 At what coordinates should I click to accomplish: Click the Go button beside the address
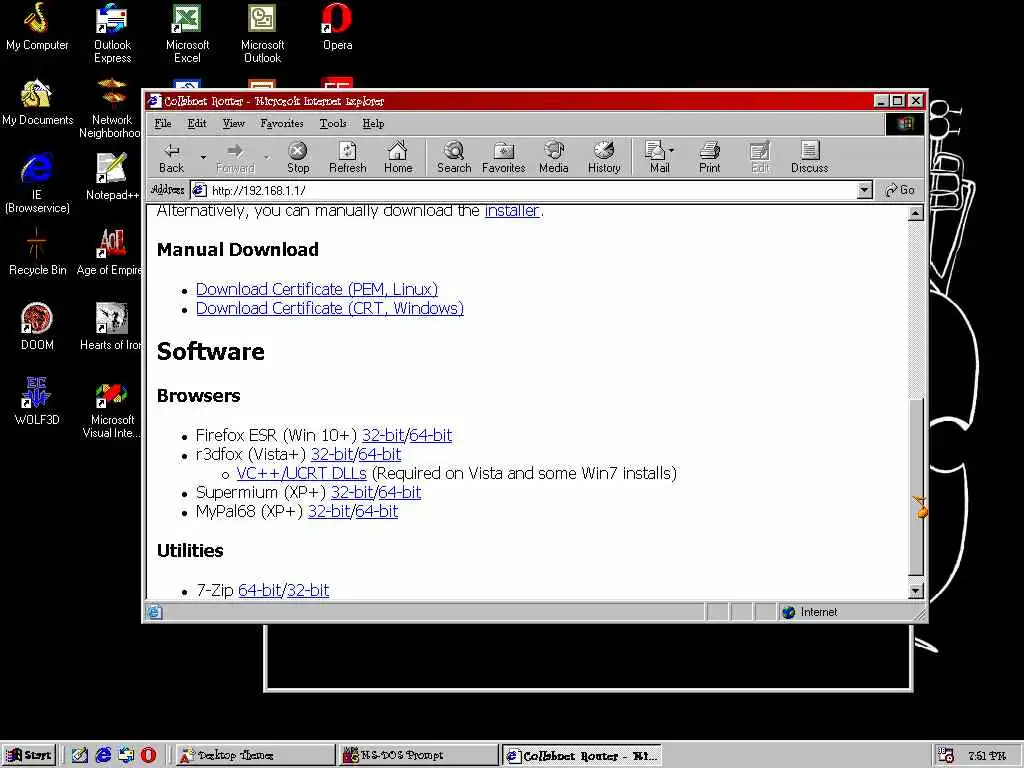900,190
